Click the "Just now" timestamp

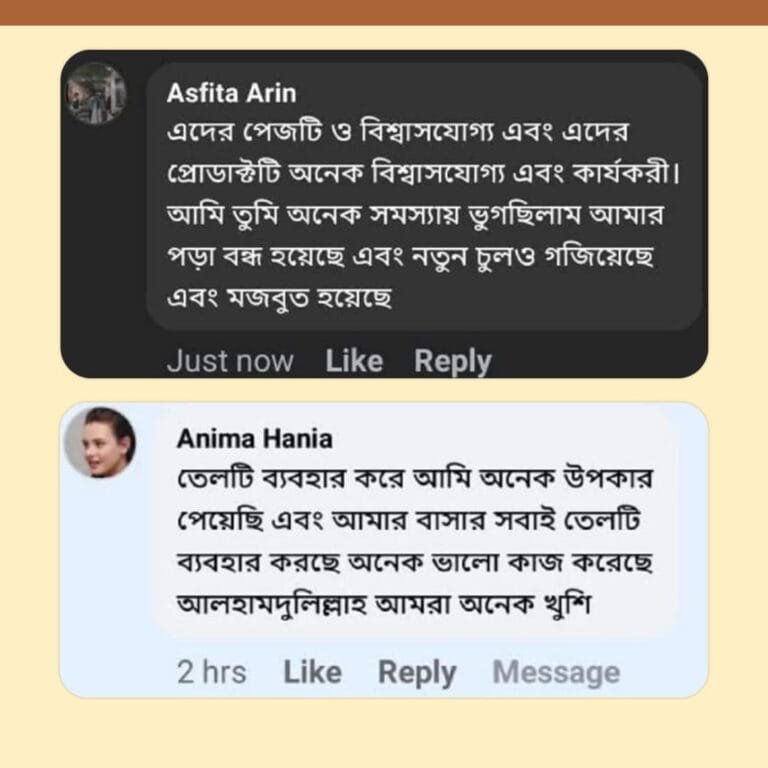[x=230, y=361]
